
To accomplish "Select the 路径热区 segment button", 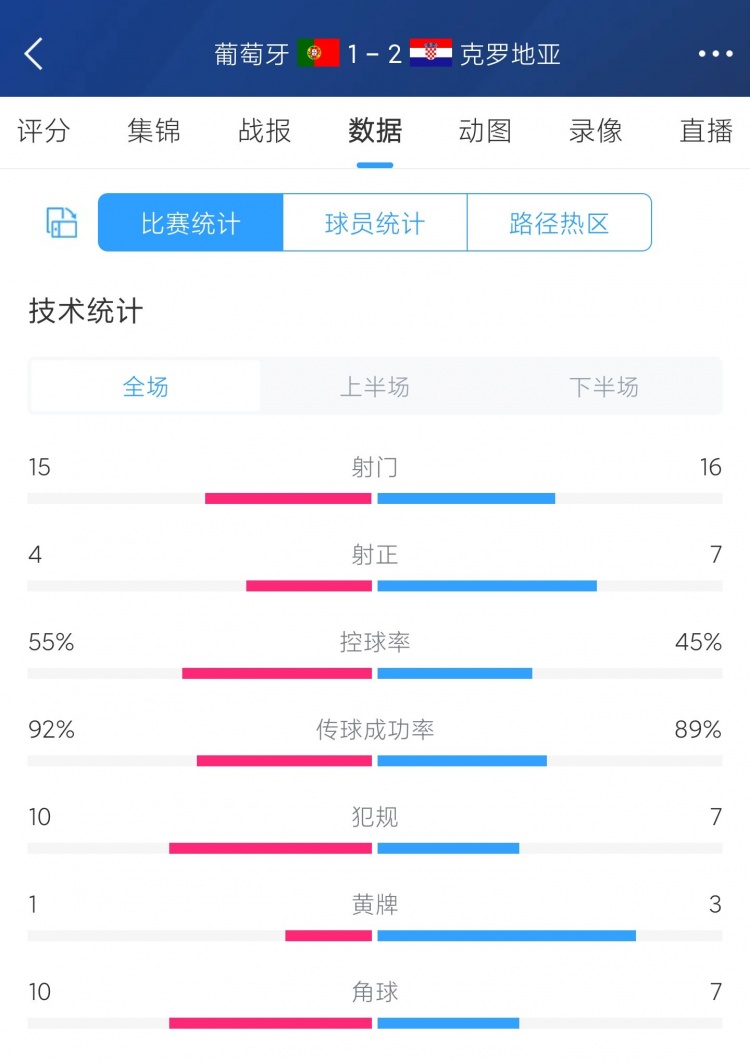I will [559, 223].
